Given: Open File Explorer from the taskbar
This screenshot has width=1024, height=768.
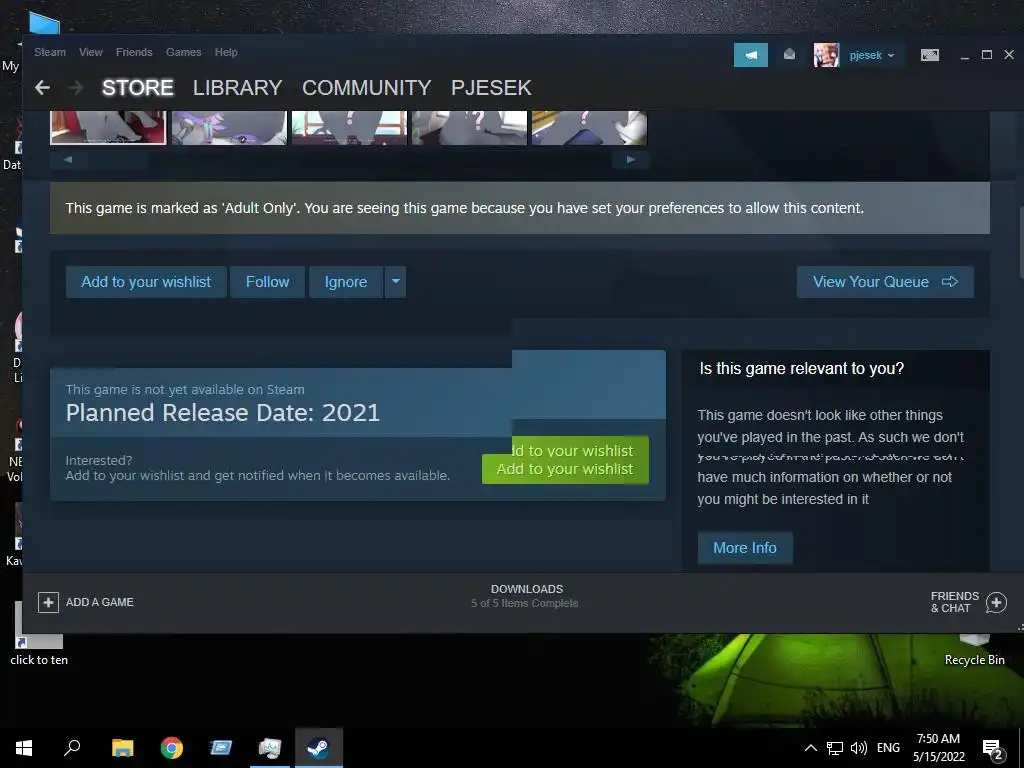Looking at the screenshot, I should (x=122, y=748).
